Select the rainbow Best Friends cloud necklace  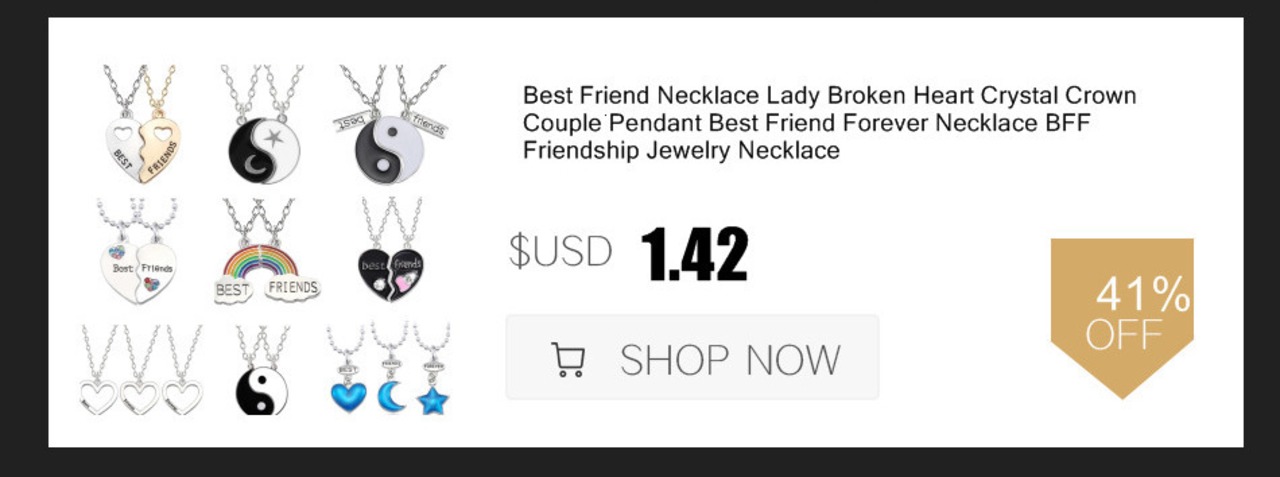pyautogui.click(x=266, y=251)
